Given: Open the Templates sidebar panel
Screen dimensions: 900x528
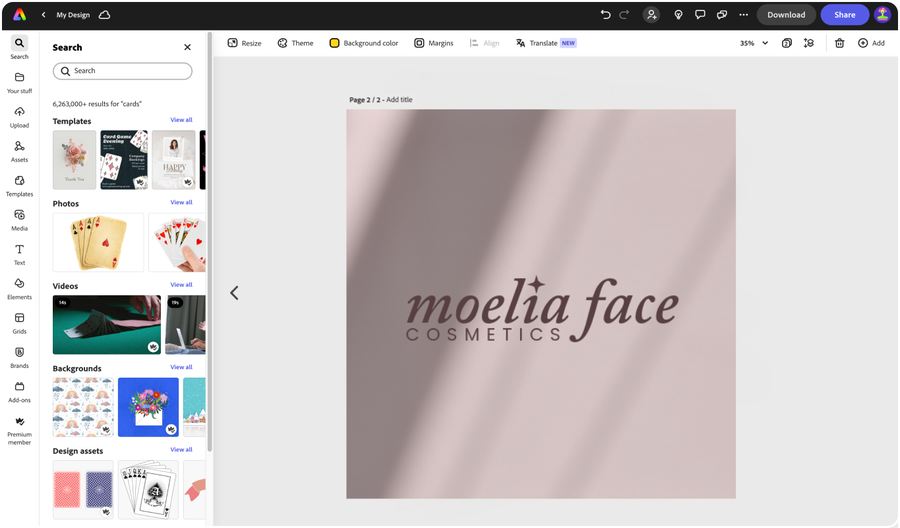Looking at the screenshot, I should point(19,186).
